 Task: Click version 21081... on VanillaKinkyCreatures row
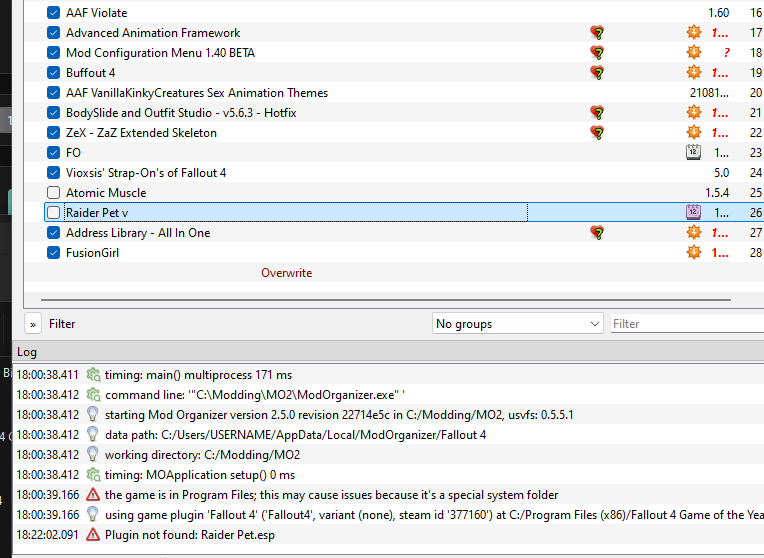709,93
